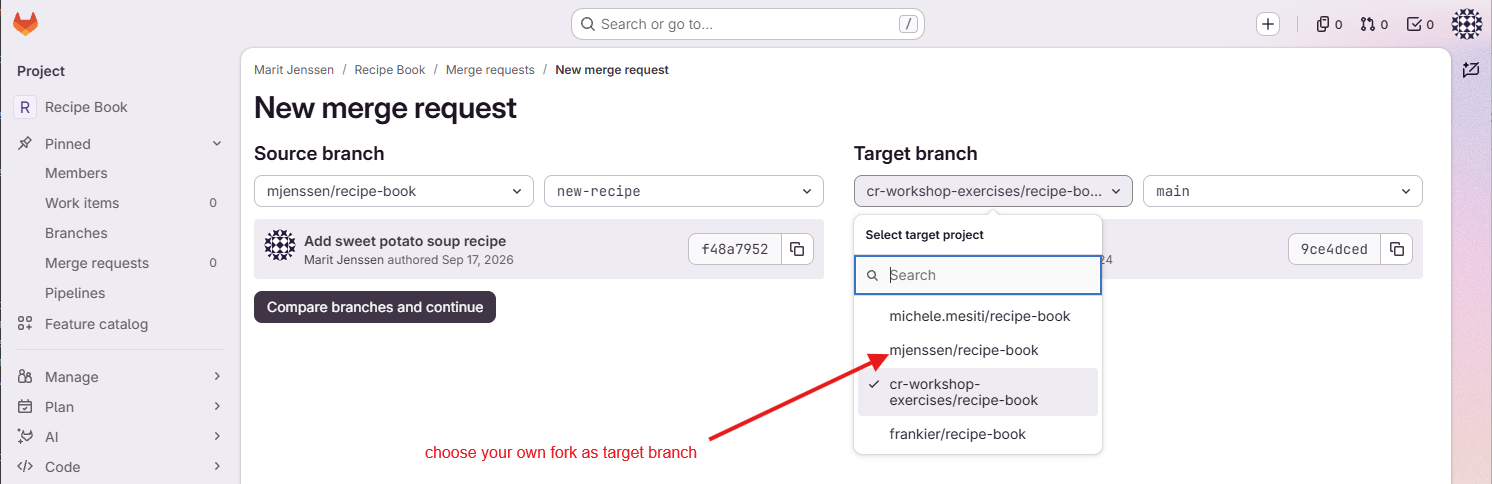Open the create new plus menu
The width and height of the screenshot is (1492, 484).
(x=1268, y=24)
